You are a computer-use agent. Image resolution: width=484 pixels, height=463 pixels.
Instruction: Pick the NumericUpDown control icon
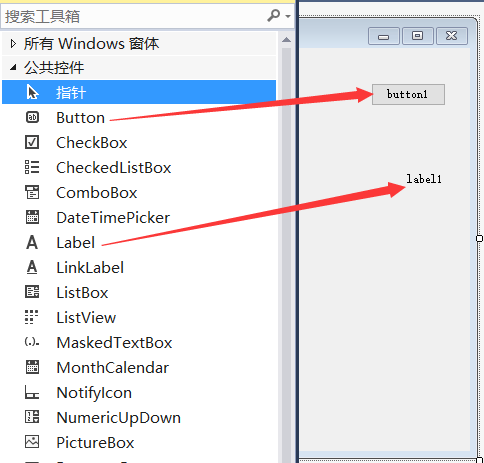point(32,417)
